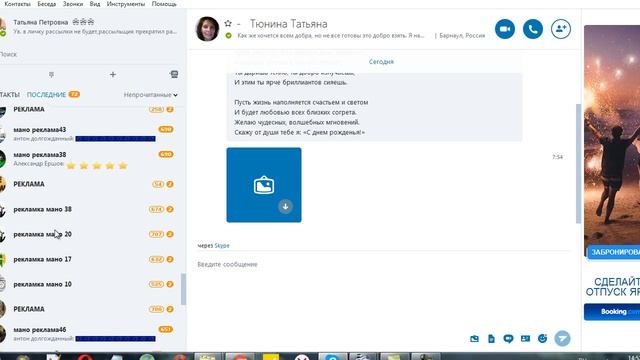
Task: Click the send file icon
Action: tap(491, 338)
